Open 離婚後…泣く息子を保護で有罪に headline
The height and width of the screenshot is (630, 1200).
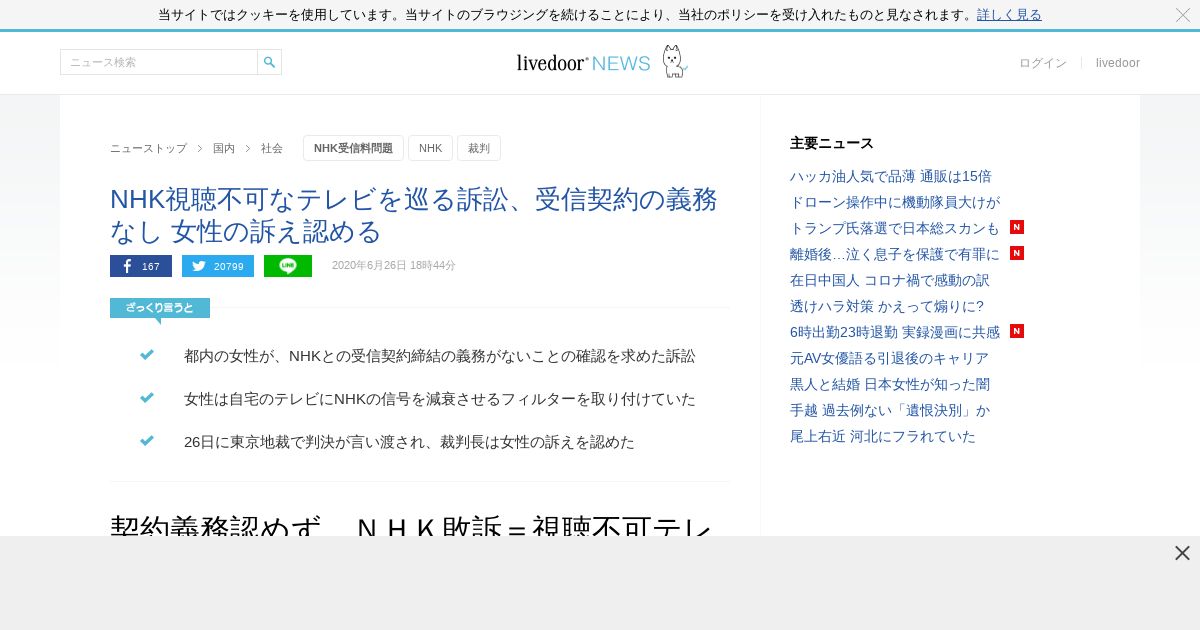pyautogui.click(x=895, y=254)
